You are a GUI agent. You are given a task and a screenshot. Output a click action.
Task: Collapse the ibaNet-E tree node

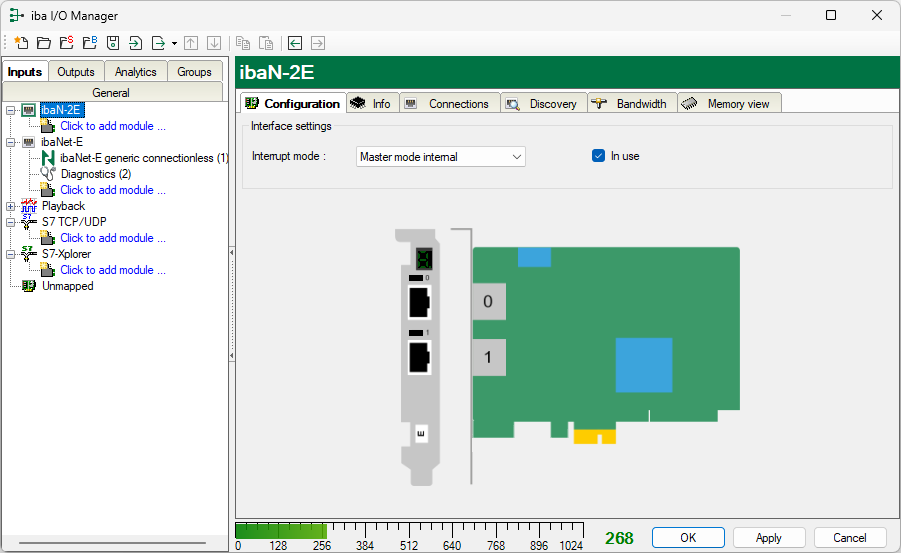click(11, 142)
